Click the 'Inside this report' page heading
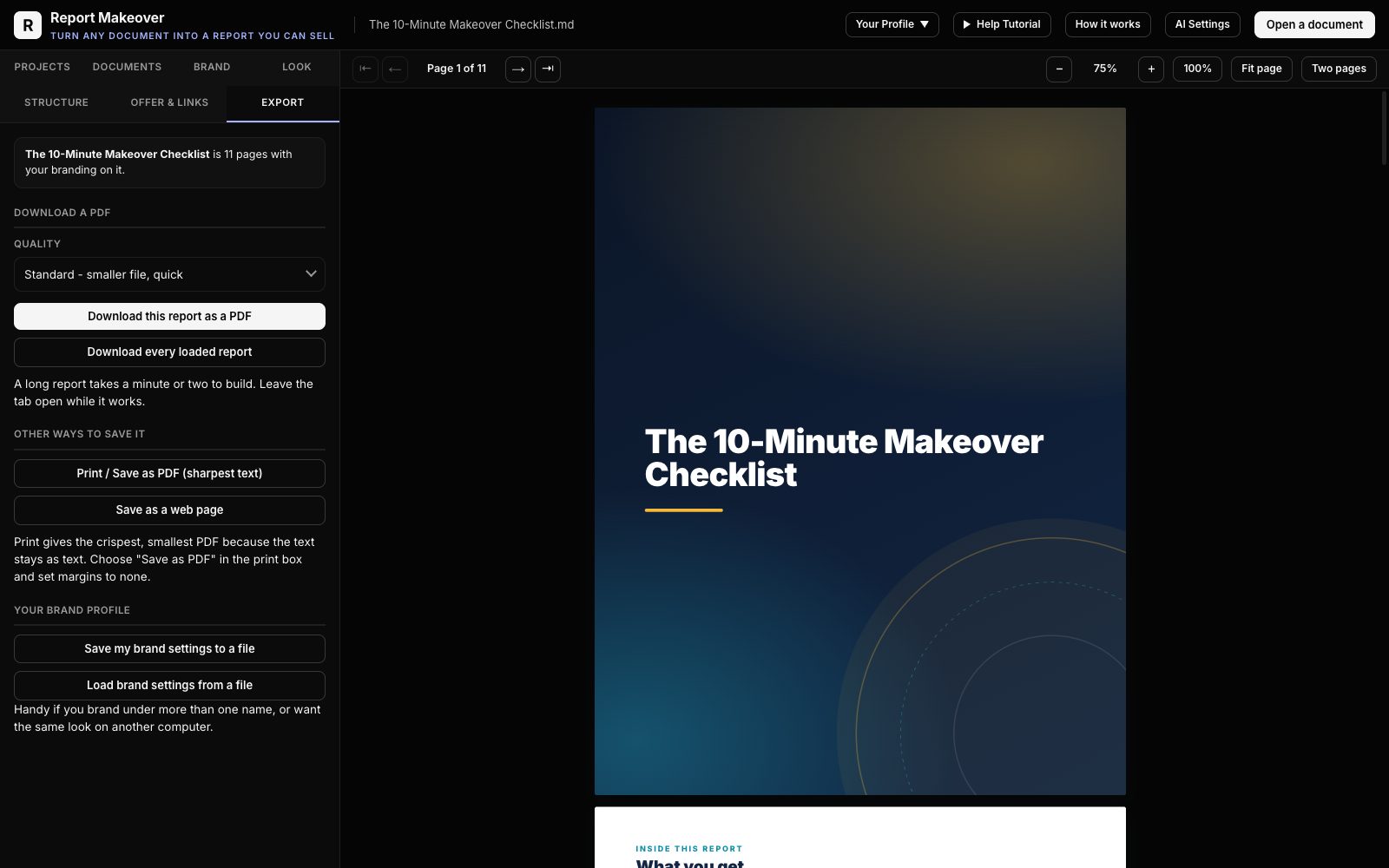Image resolution: width=1389 pixels, height=868 pixels. pyautogui.click(x=688, y=849)
